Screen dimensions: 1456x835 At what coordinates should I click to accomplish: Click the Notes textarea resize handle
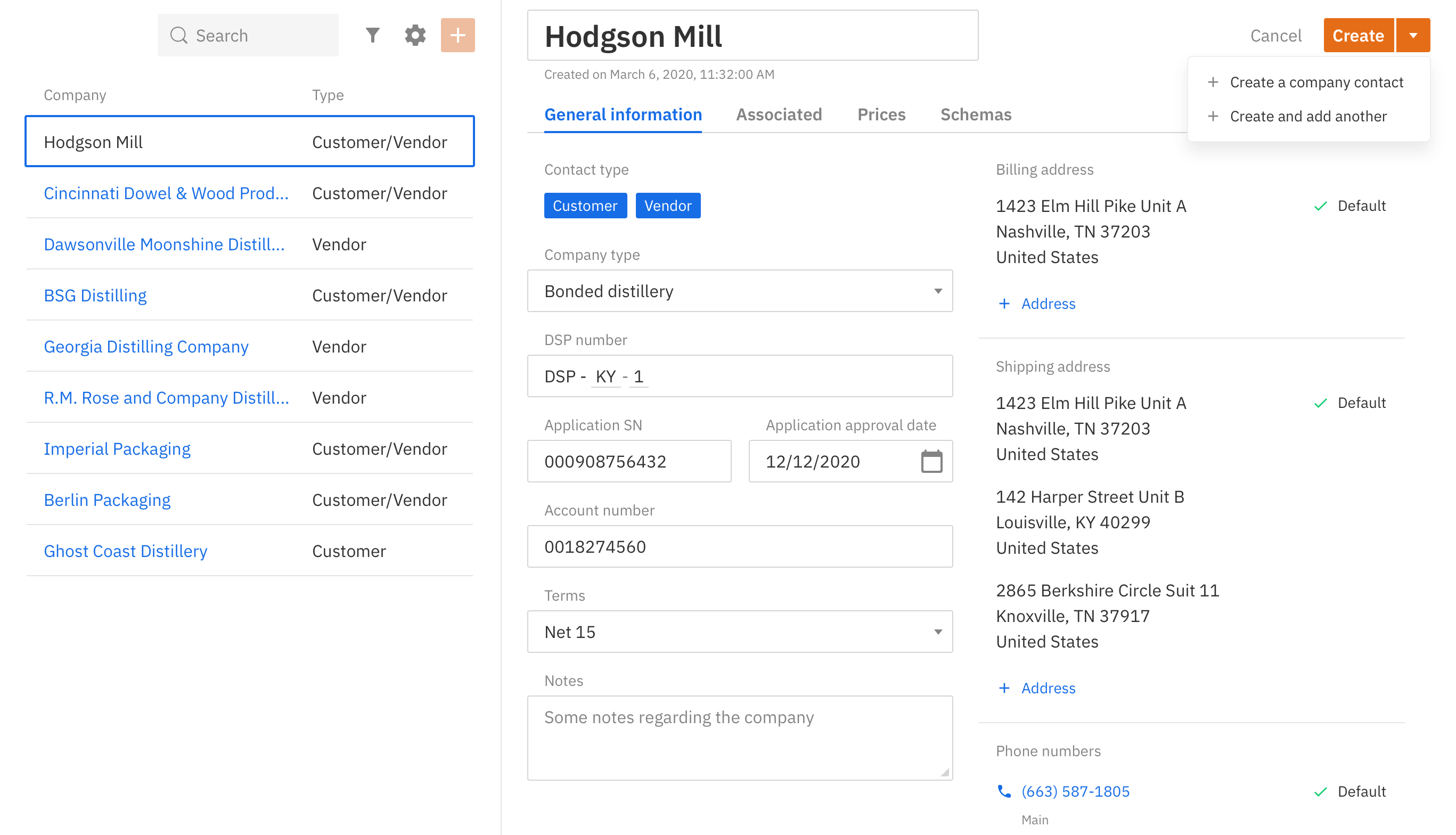(x=945, y=773)
